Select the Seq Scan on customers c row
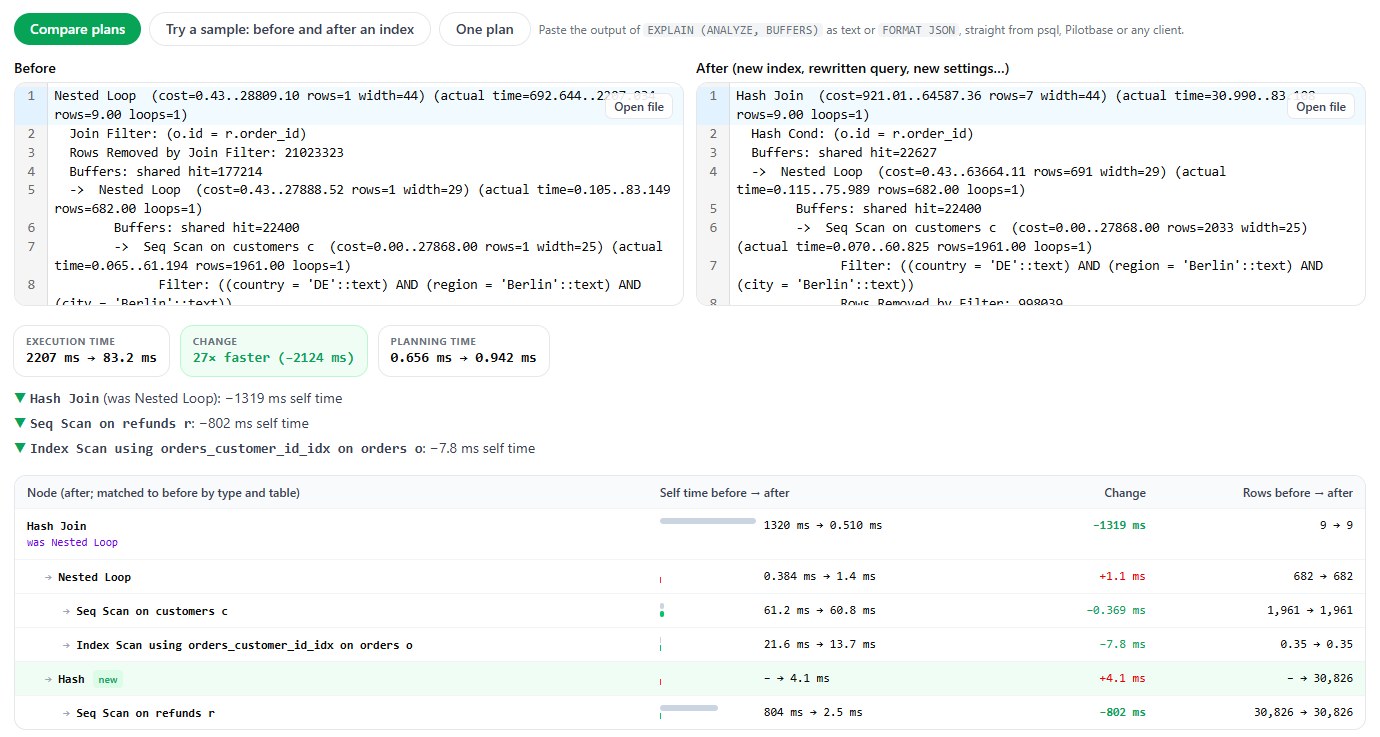This screenshot has height=737, width=1380. (x=690, y=611)
